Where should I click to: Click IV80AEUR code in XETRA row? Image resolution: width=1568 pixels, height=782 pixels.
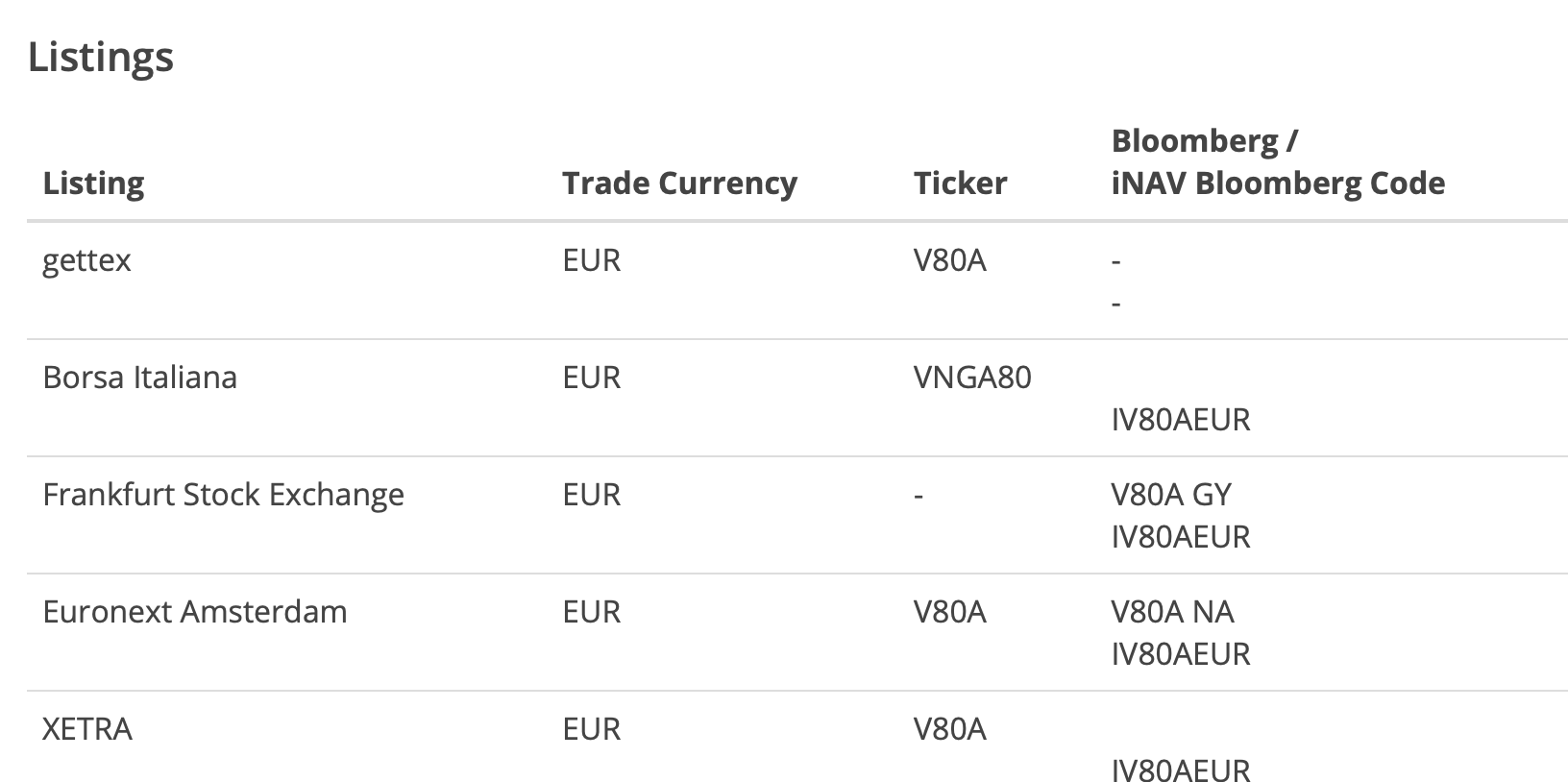point(1181,770)
